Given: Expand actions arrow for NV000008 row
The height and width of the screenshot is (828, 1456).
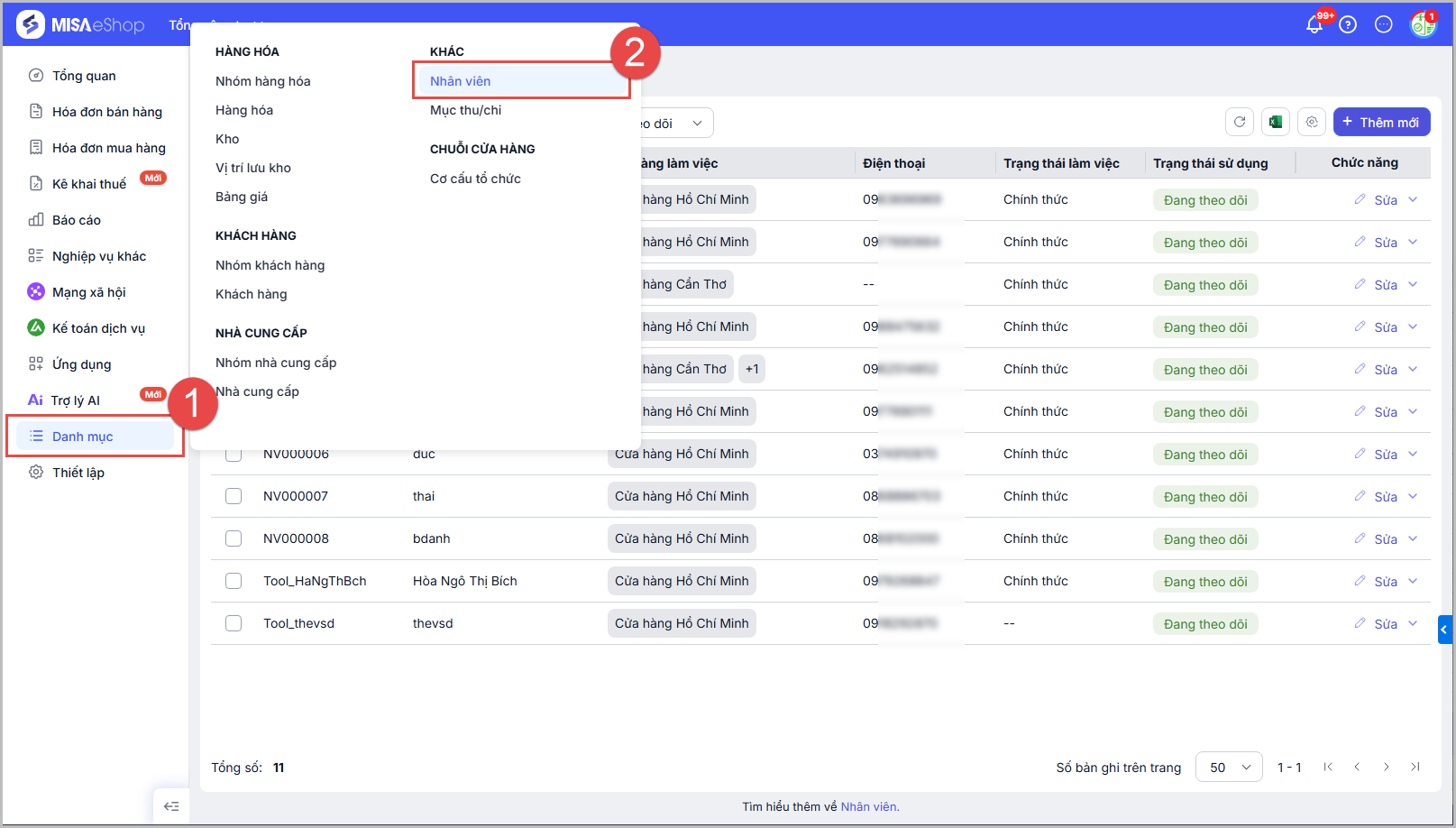Looking at the screenshot, I should point(1413,538).
